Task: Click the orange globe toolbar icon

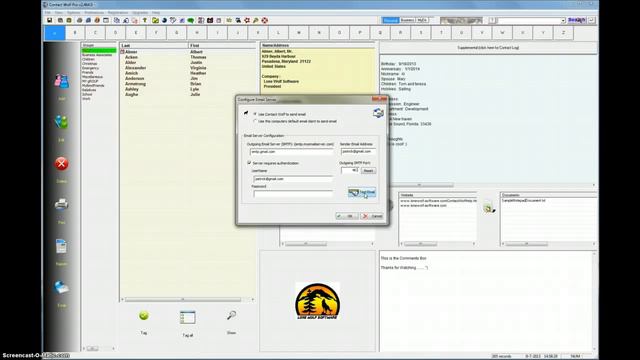Action: [97, 20]
